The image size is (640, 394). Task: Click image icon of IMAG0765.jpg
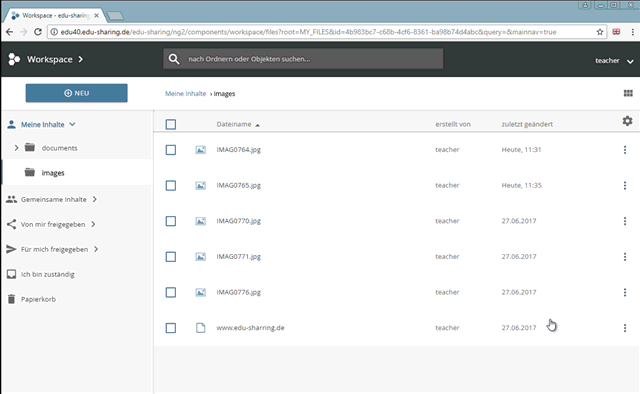pos(200,185)
